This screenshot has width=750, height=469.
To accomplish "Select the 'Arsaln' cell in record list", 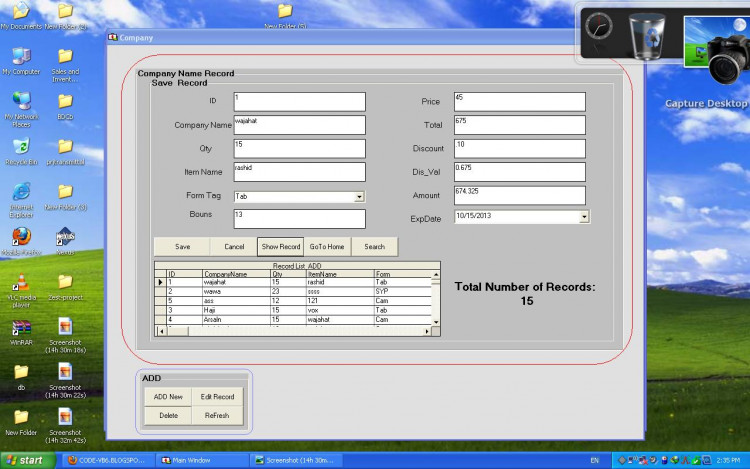I will pos(236,319).
